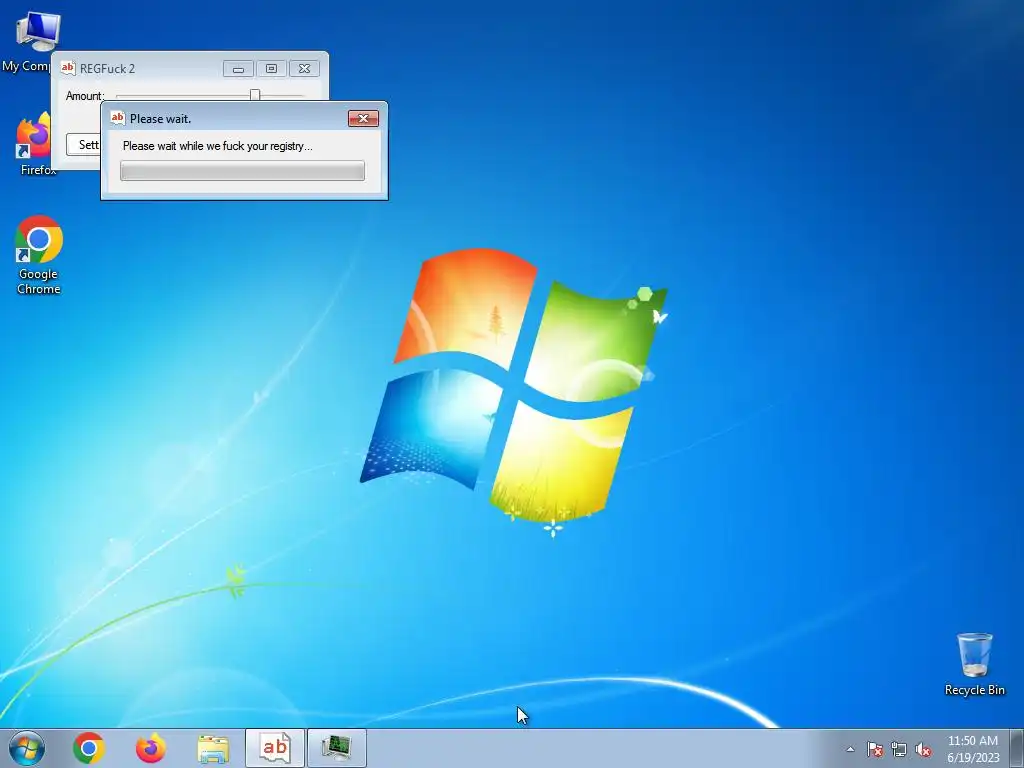
Task: Open the Recycle Bin icon
Action: tap(974, 664)
